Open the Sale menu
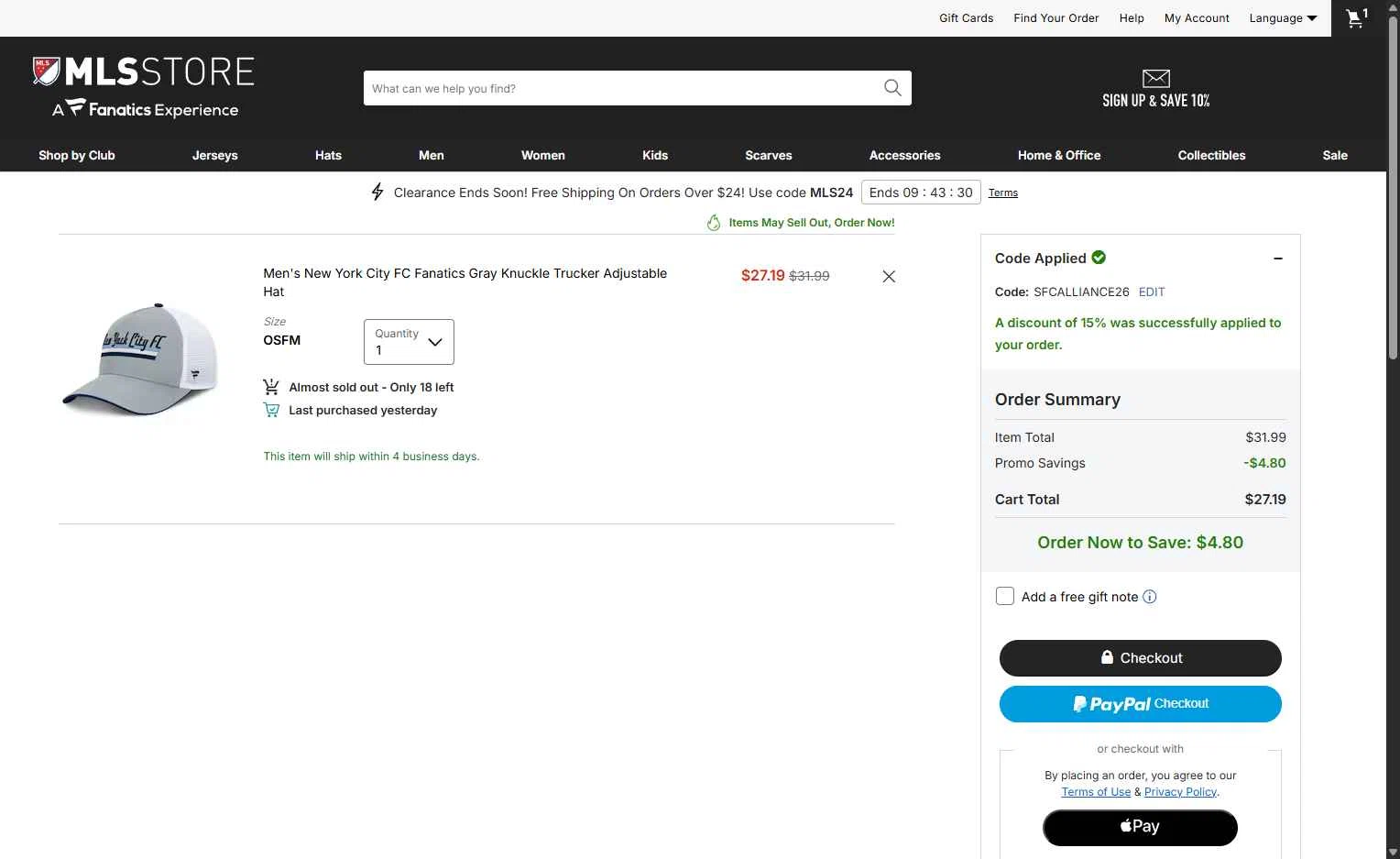The width and height of the screenshot is (1400, 859). 1335,155
